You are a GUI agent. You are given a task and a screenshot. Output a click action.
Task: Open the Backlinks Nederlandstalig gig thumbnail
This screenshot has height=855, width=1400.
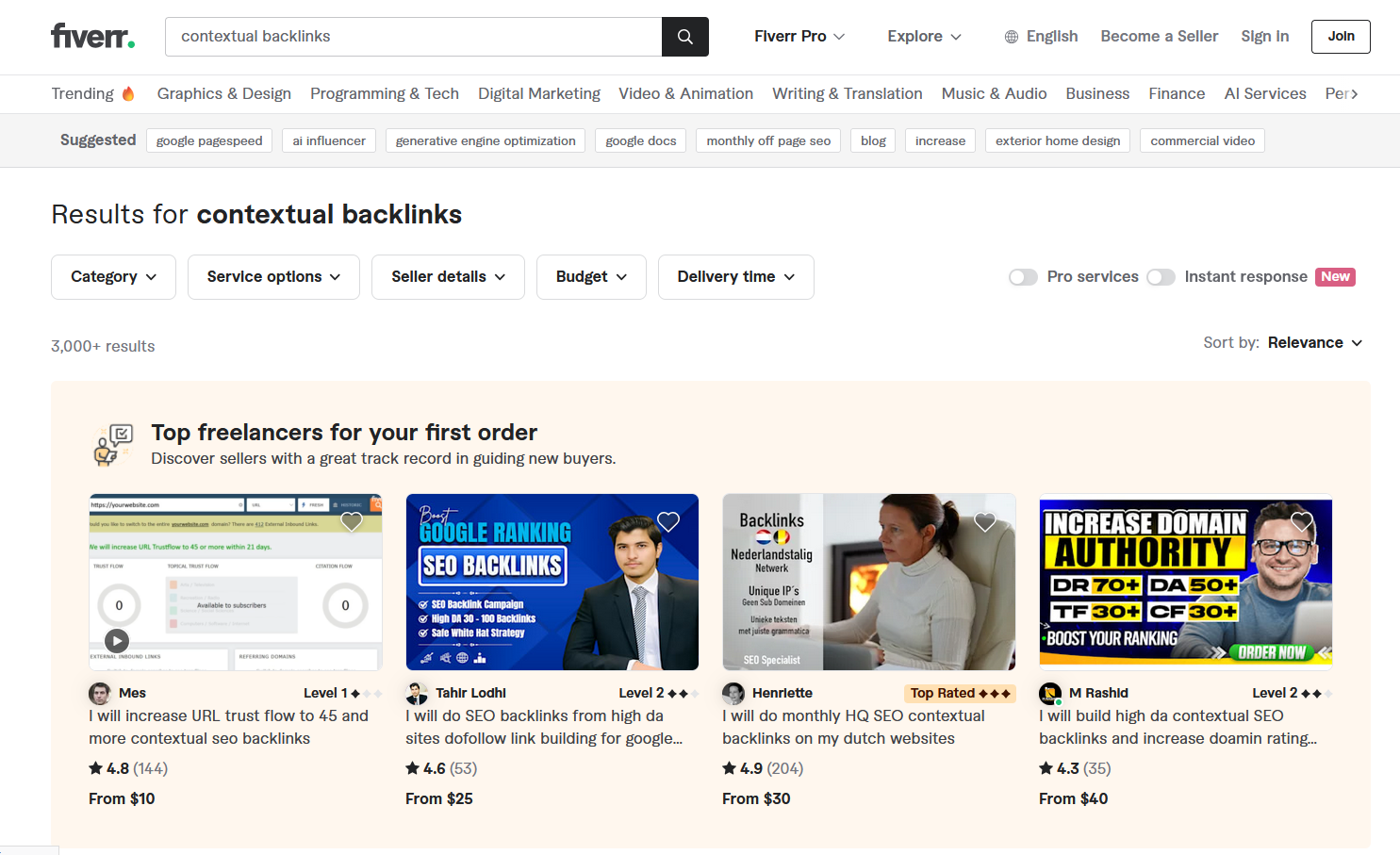pyautogui.click(x=869, y=582)
